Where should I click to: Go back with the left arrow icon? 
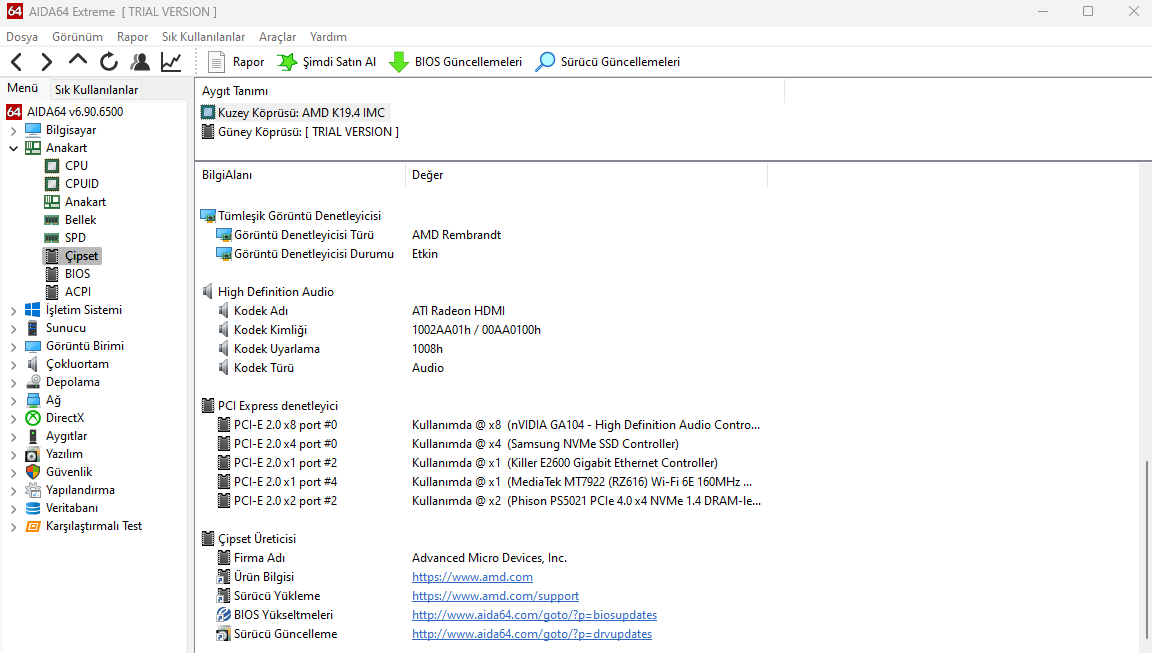(x=17, y=62)
